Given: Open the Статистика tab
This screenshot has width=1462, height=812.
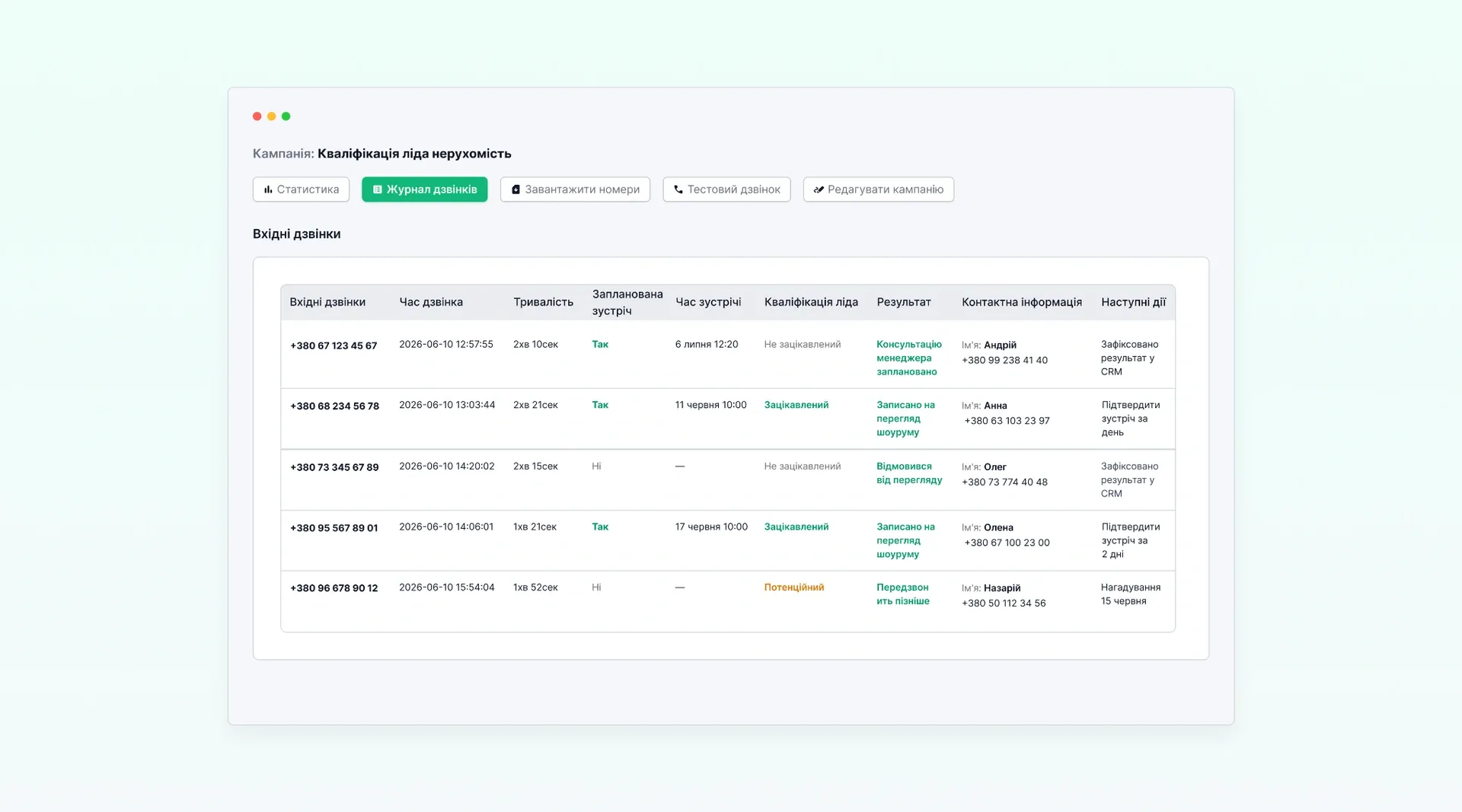Looking at the screenshot, I should coord(301,189).
